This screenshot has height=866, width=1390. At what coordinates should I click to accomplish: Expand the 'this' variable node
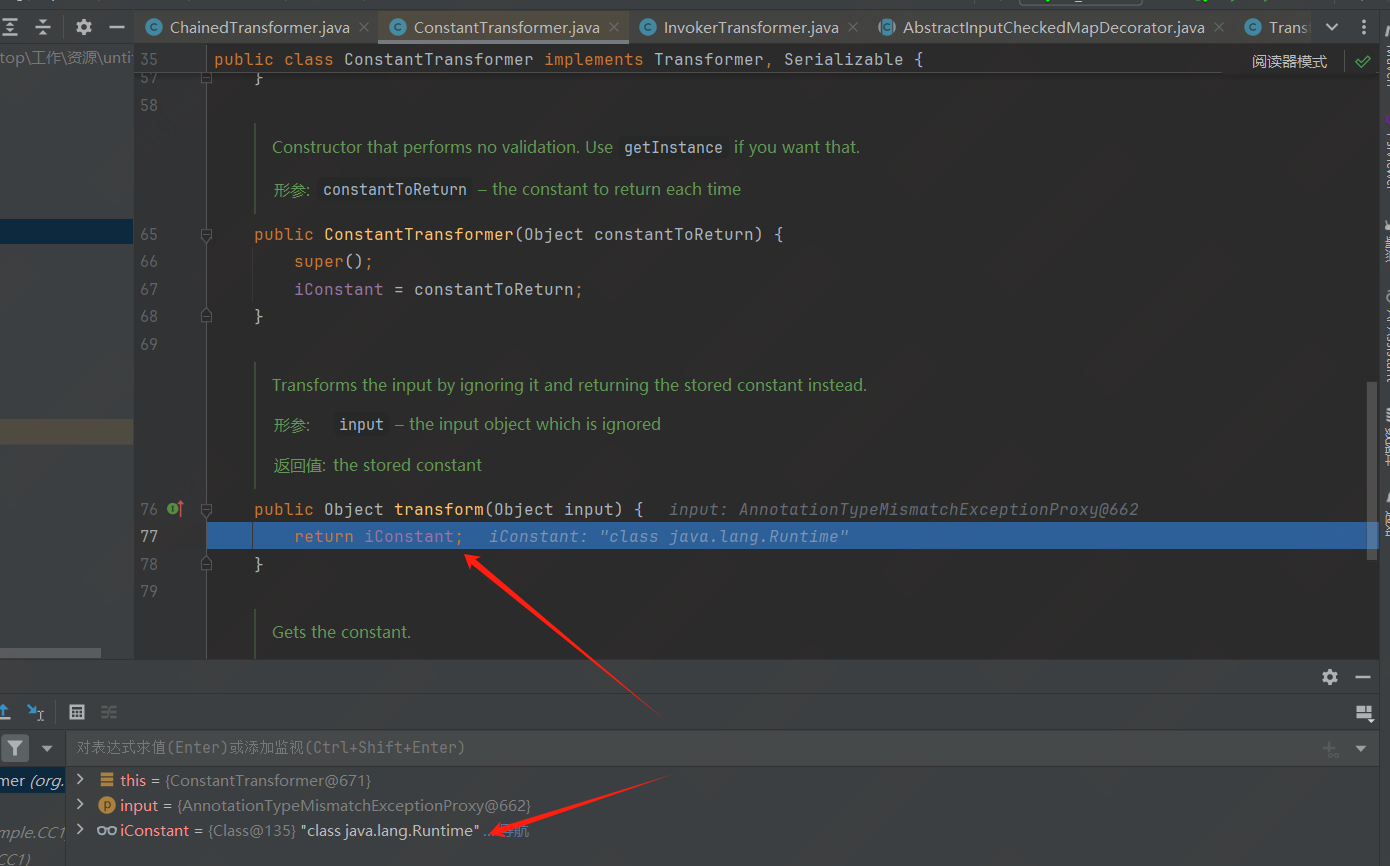point(80,779)
